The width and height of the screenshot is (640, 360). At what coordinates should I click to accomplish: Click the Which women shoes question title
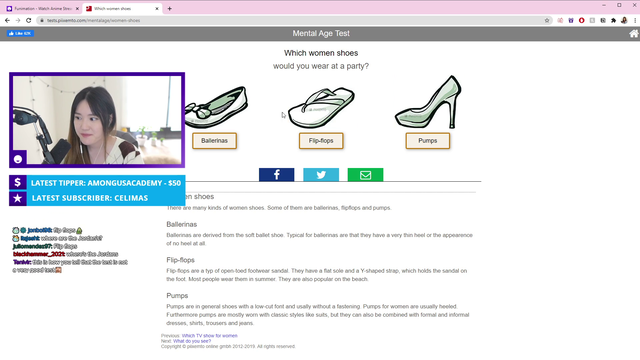[321, 53]
